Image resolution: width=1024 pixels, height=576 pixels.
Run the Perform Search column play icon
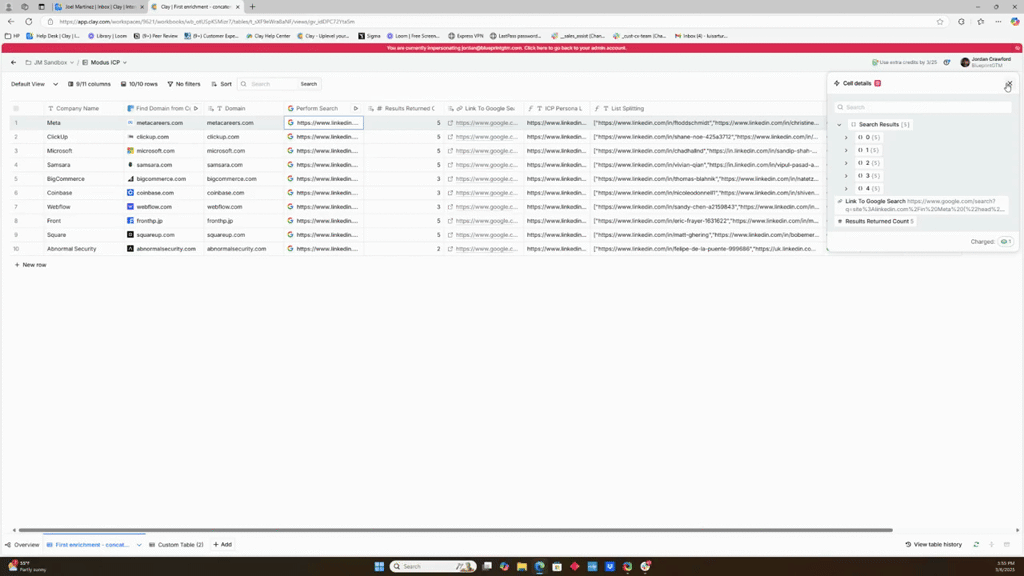(355, 108)
